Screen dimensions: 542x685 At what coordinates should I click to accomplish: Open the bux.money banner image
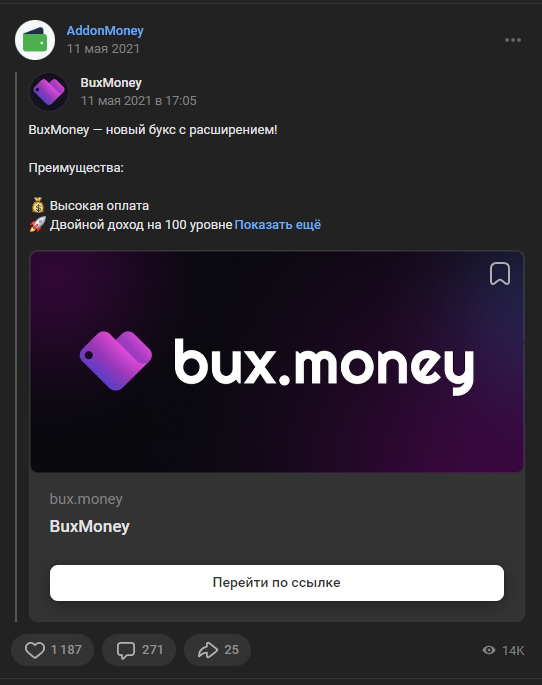[x=277, y=361]
